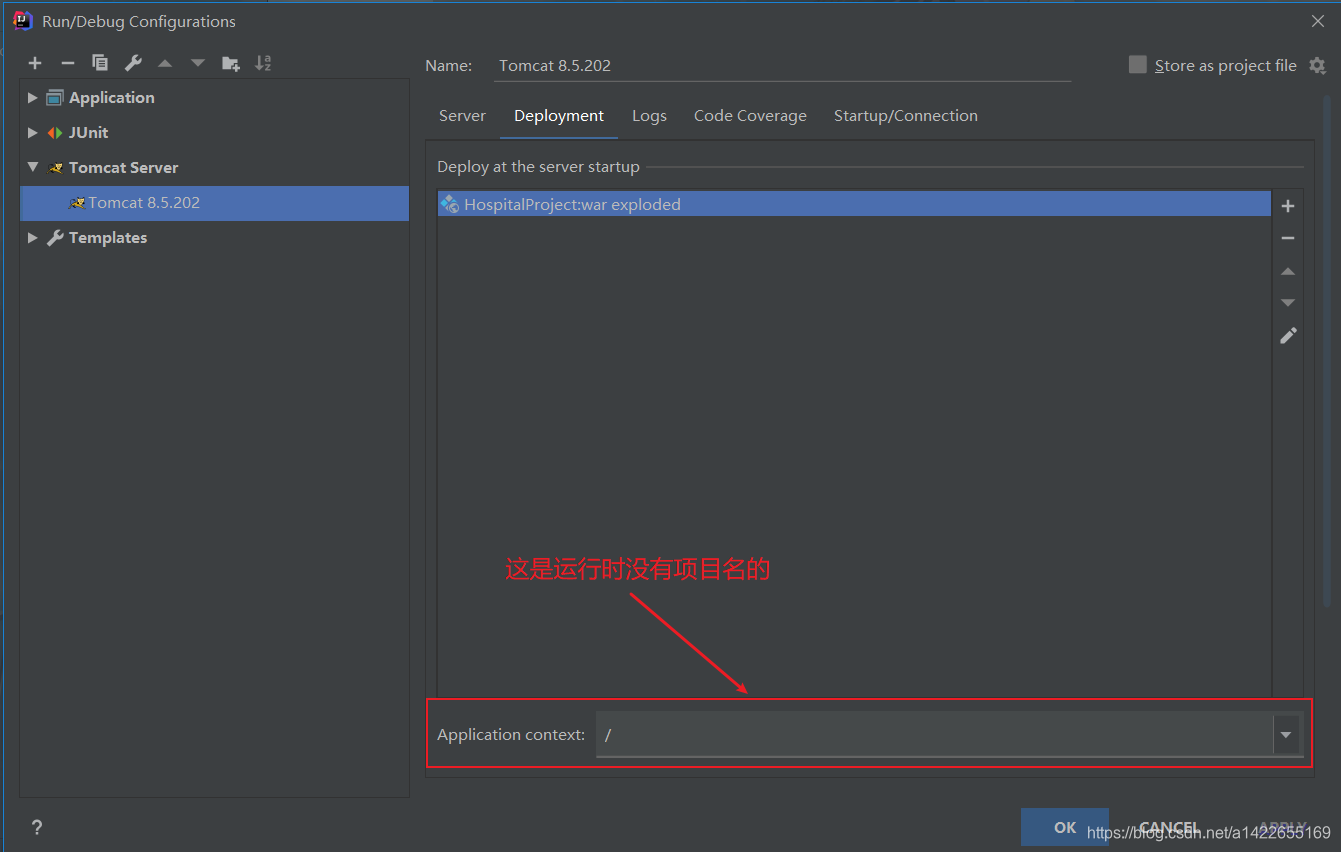Add new configuration with plus icon

click(x=35, y=63)
